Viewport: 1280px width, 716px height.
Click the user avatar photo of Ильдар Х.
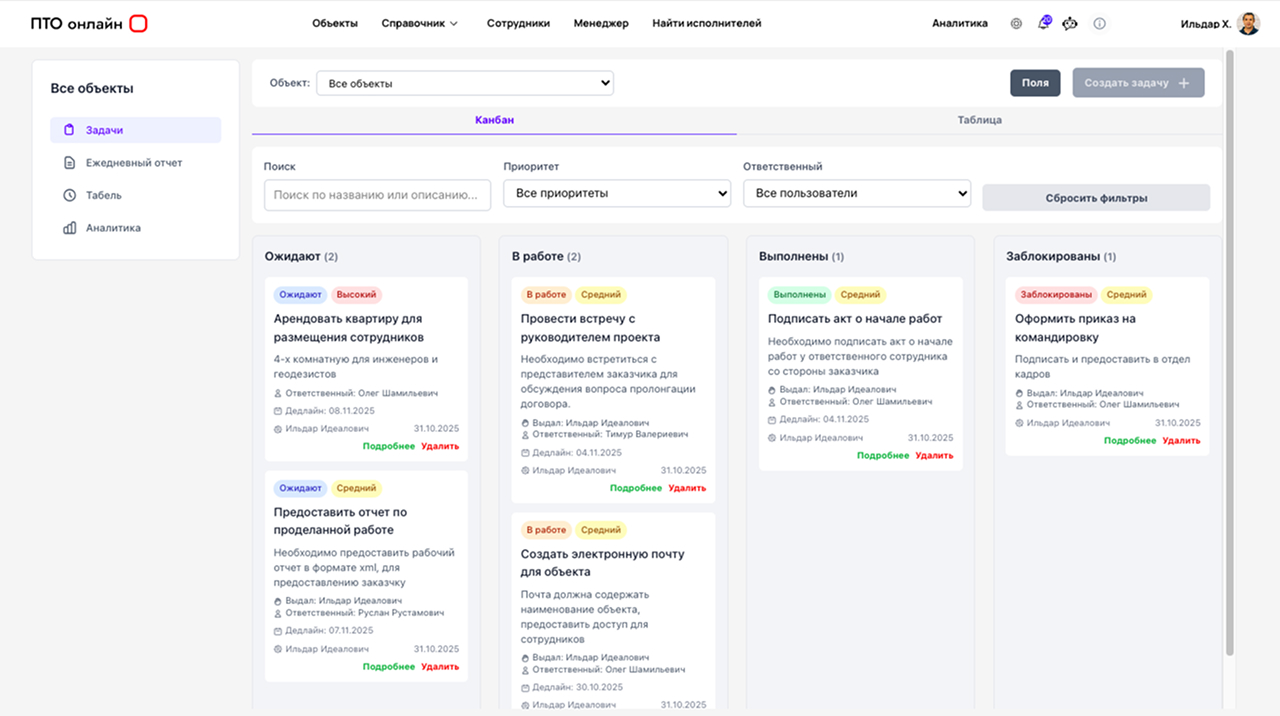point(1248,23)
